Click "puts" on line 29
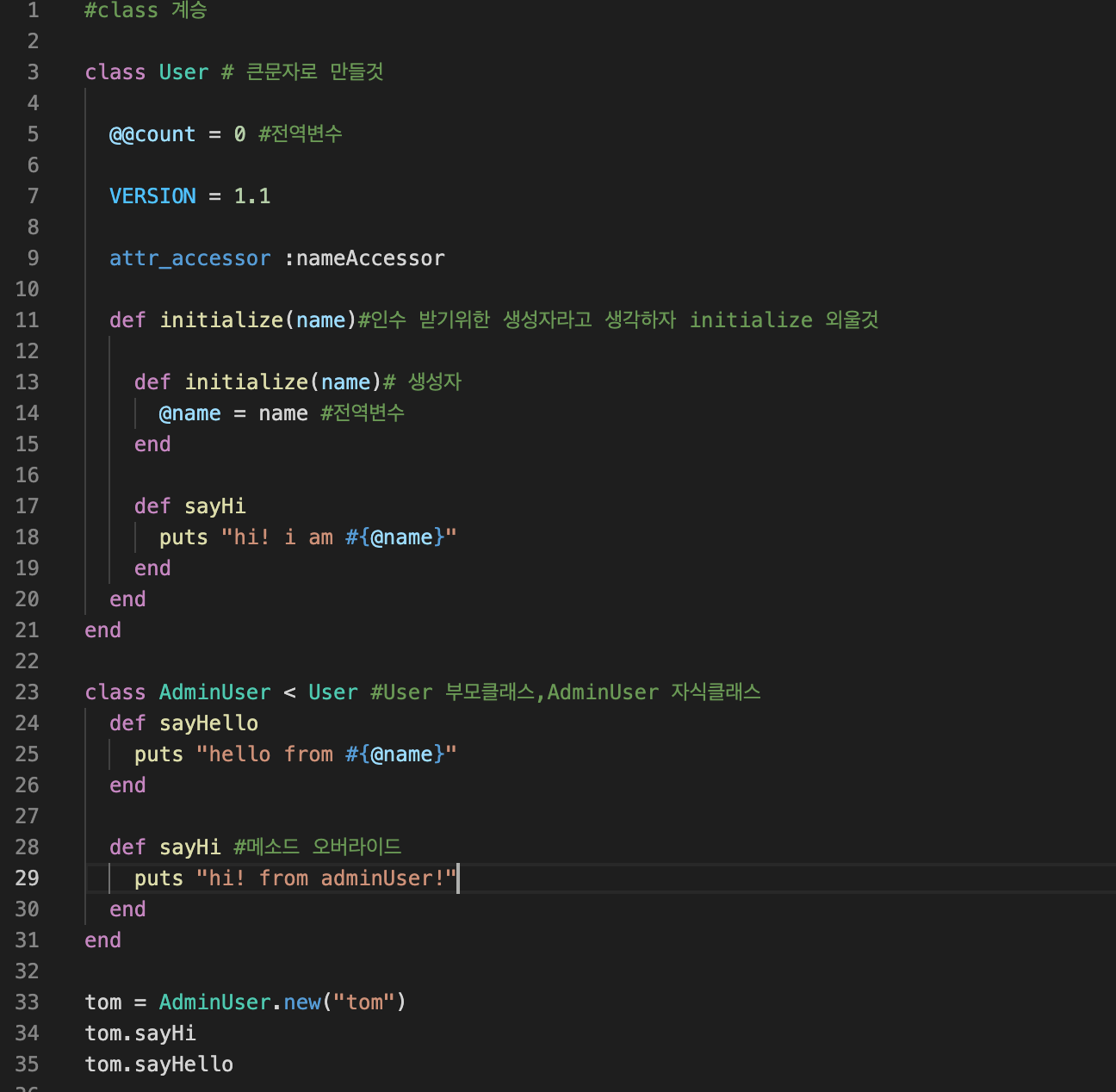The height and width of the screenshot is (1092, 1116). click(158, 878)
